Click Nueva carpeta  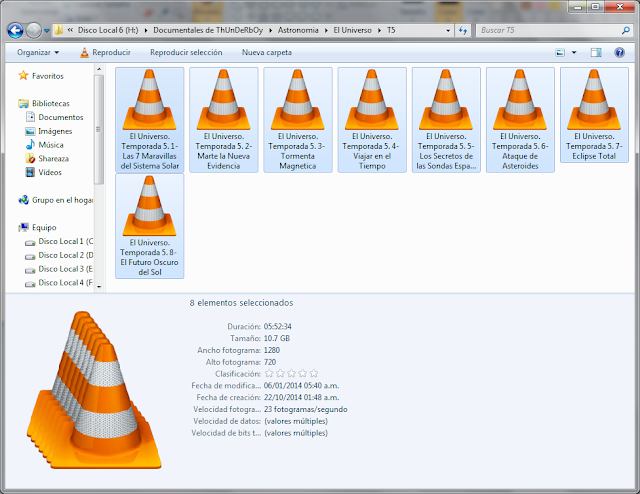pos(267,52)
